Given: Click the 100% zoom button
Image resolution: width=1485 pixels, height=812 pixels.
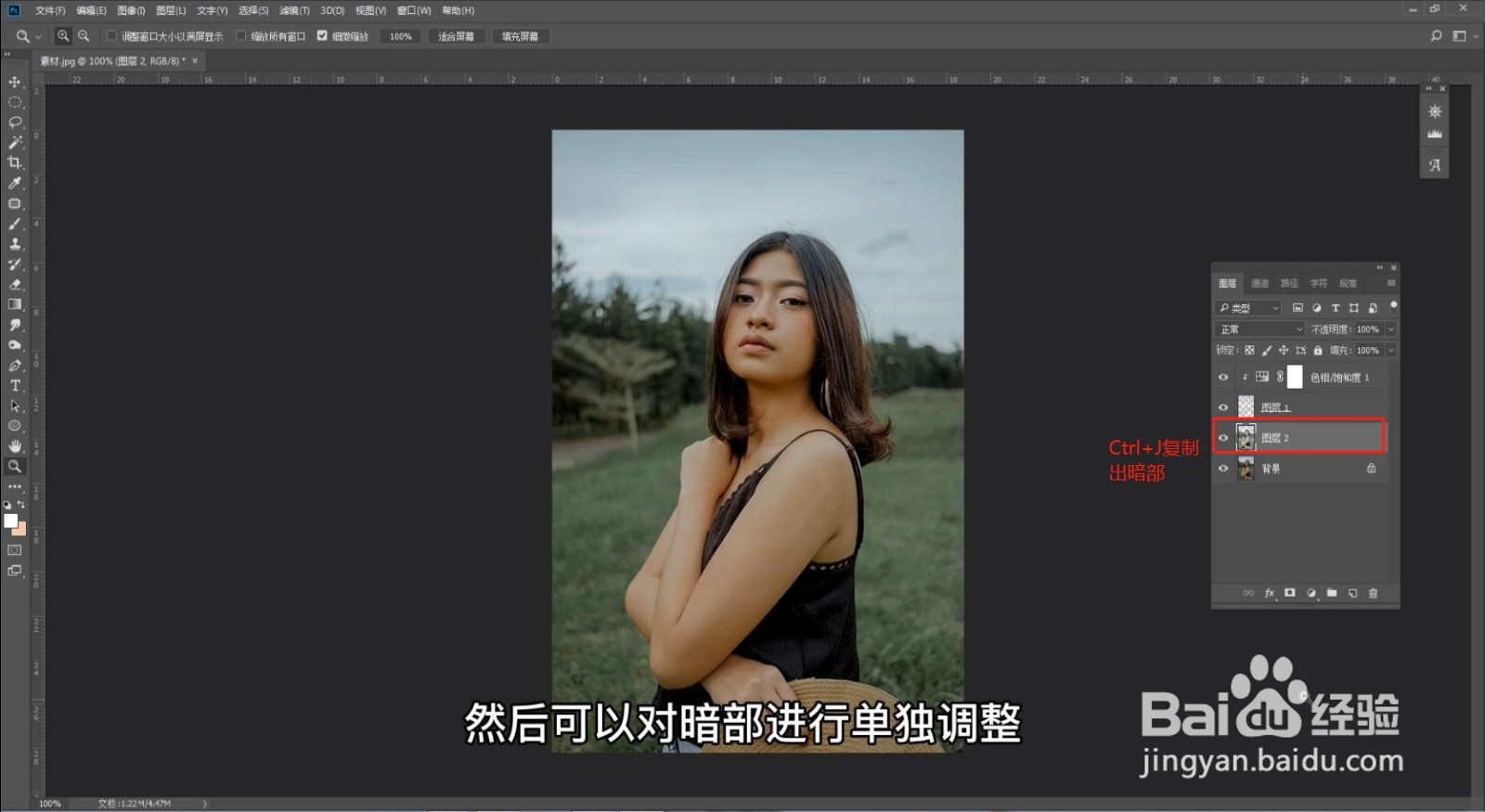Looking at the screenshot, I should pos(401,36).
